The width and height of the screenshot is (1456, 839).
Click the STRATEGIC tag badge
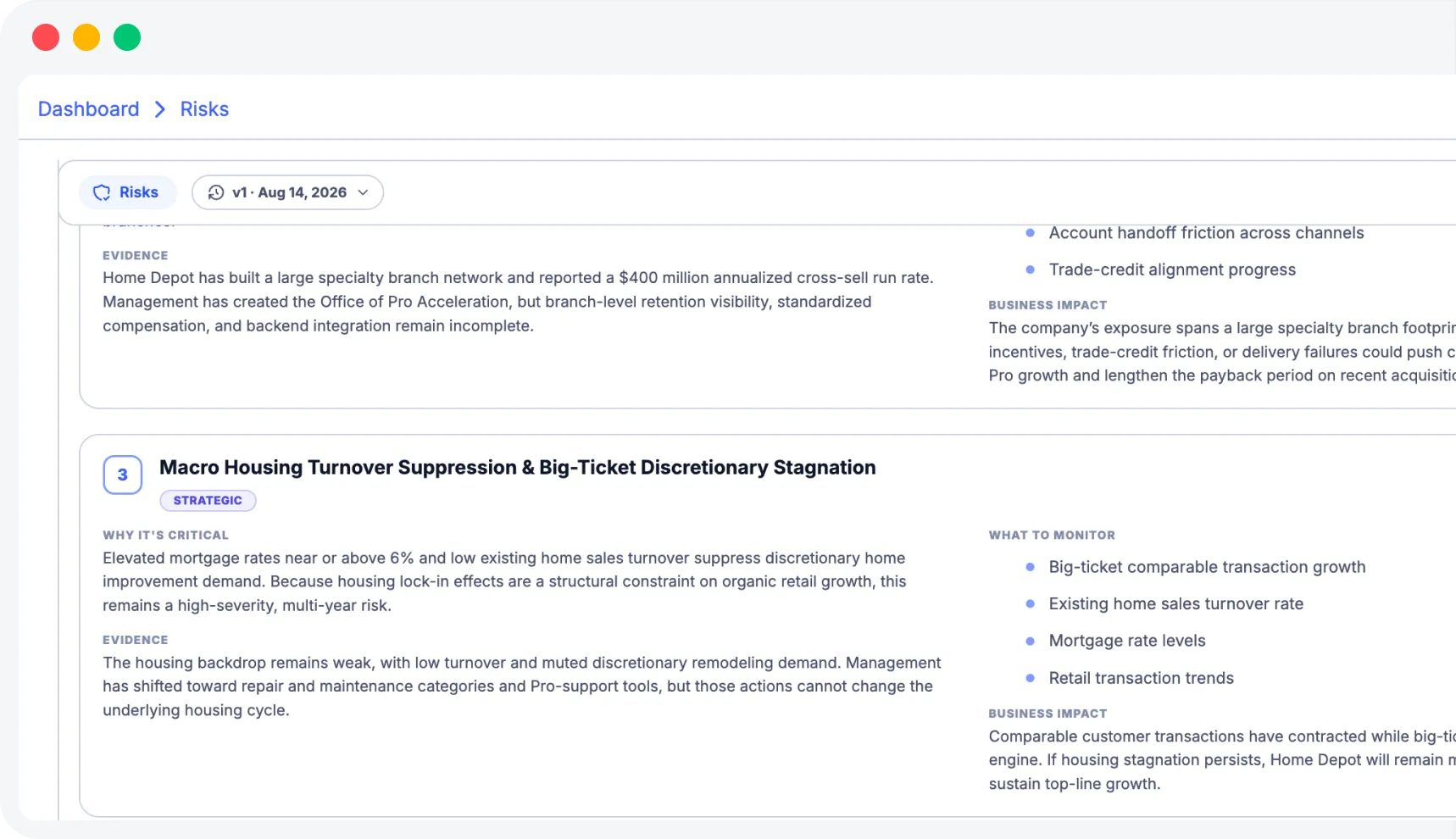click(208, 501)
